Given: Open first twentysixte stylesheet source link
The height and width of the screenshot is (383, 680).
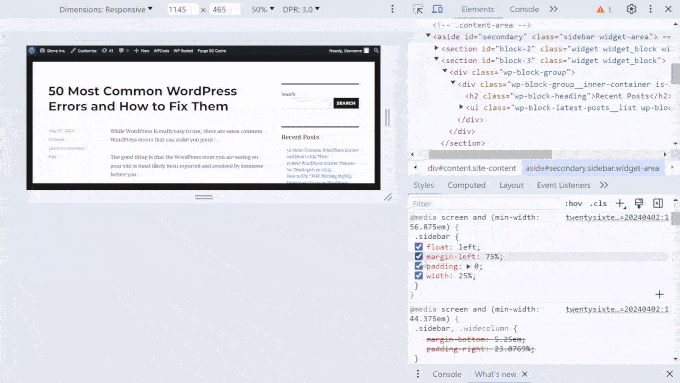Looking at the screenshot, I should click(x=617, y=217).
